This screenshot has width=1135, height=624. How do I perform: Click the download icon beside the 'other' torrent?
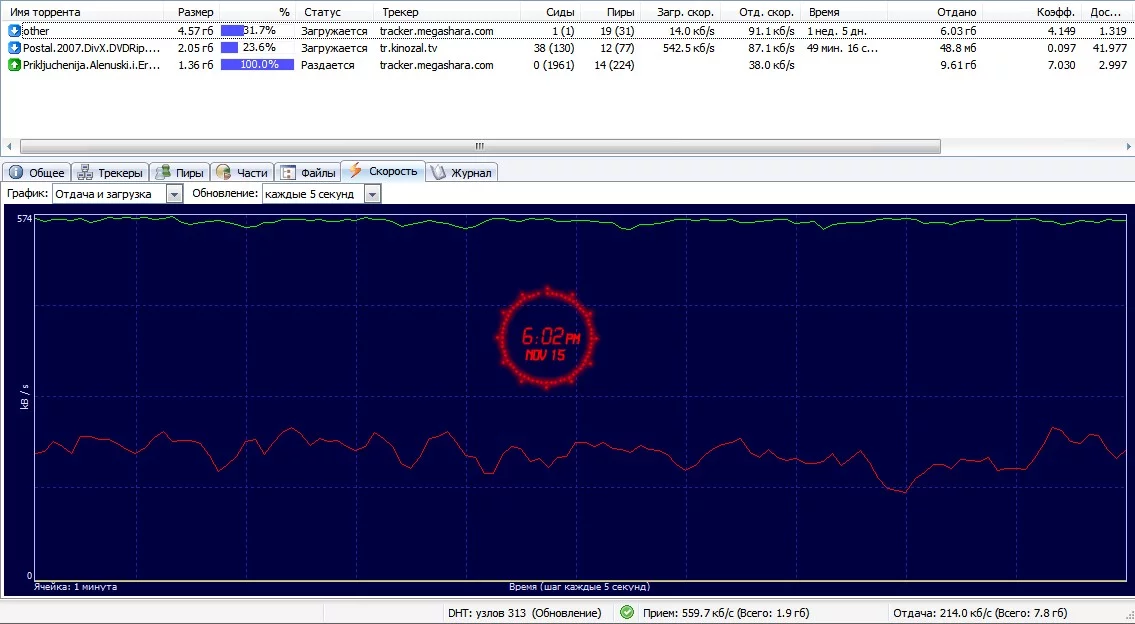pos(14,31)
